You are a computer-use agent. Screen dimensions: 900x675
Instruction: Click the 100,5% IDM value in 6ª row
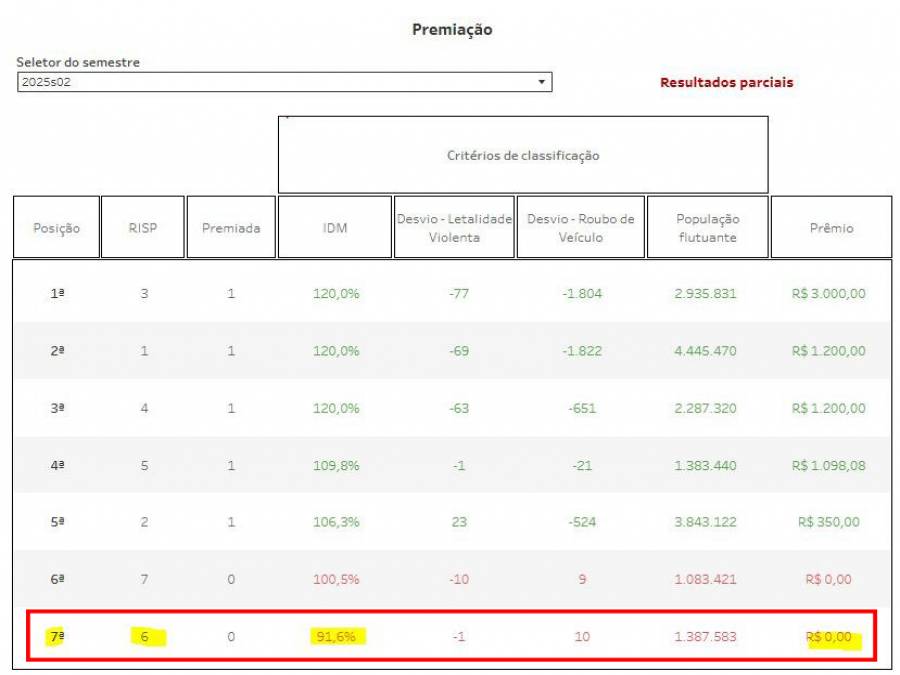coord(335,579)
